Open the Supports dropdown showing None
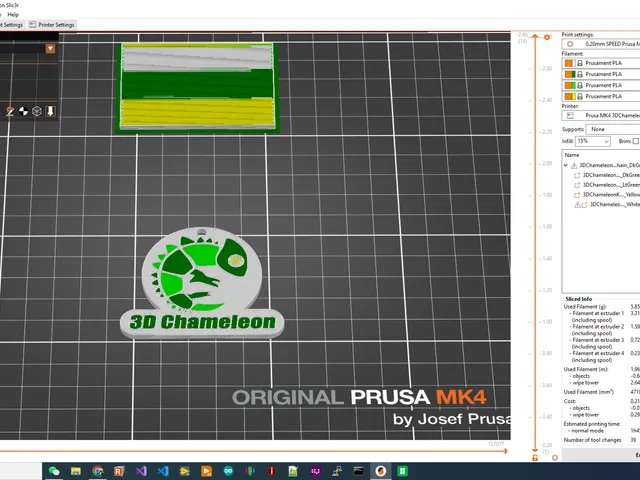 (x=613, y=129)
